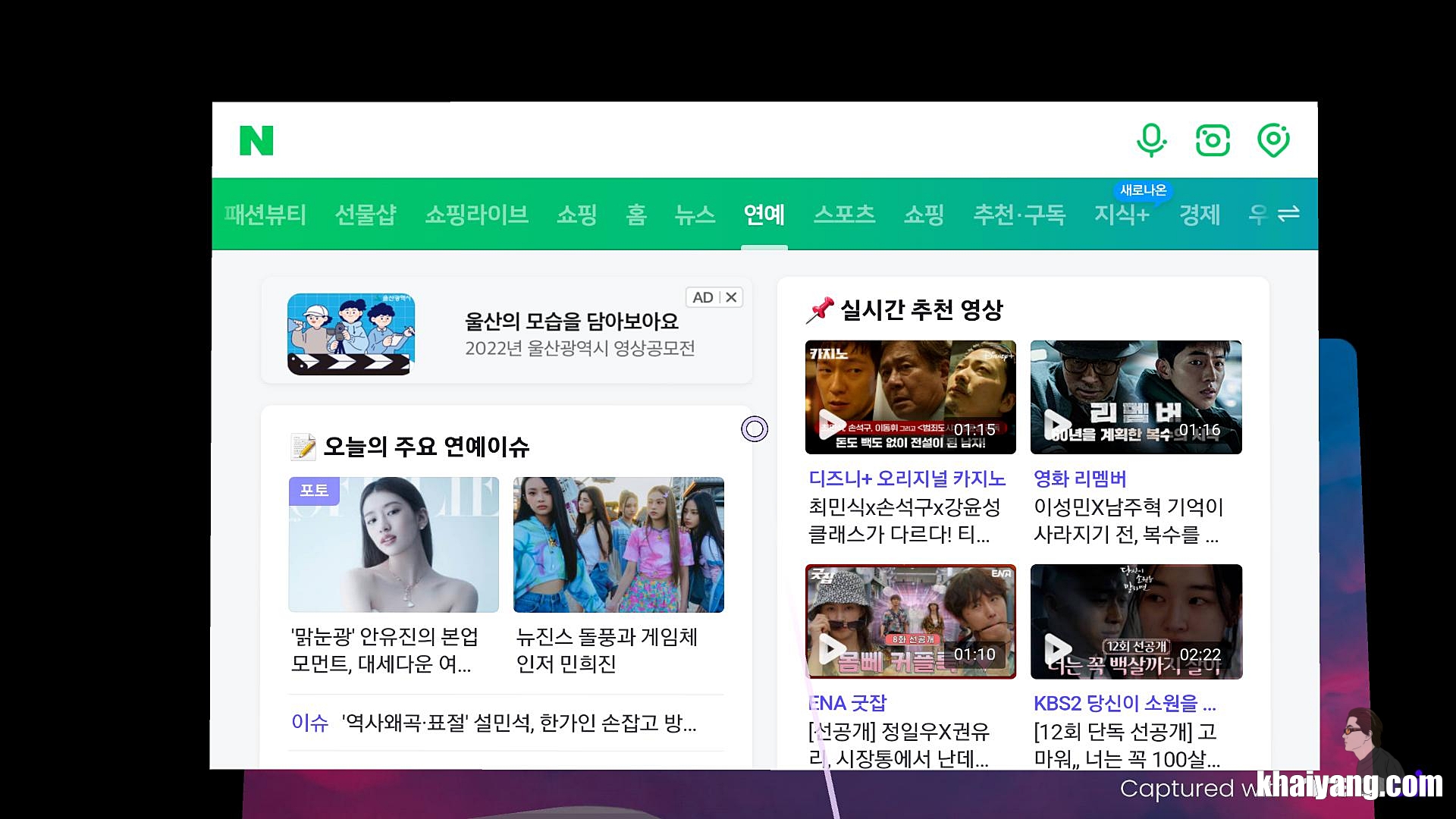Open the tab reorder arrows icon
The width and height of the screenshot is (1456, 819).
[1288, 215]
